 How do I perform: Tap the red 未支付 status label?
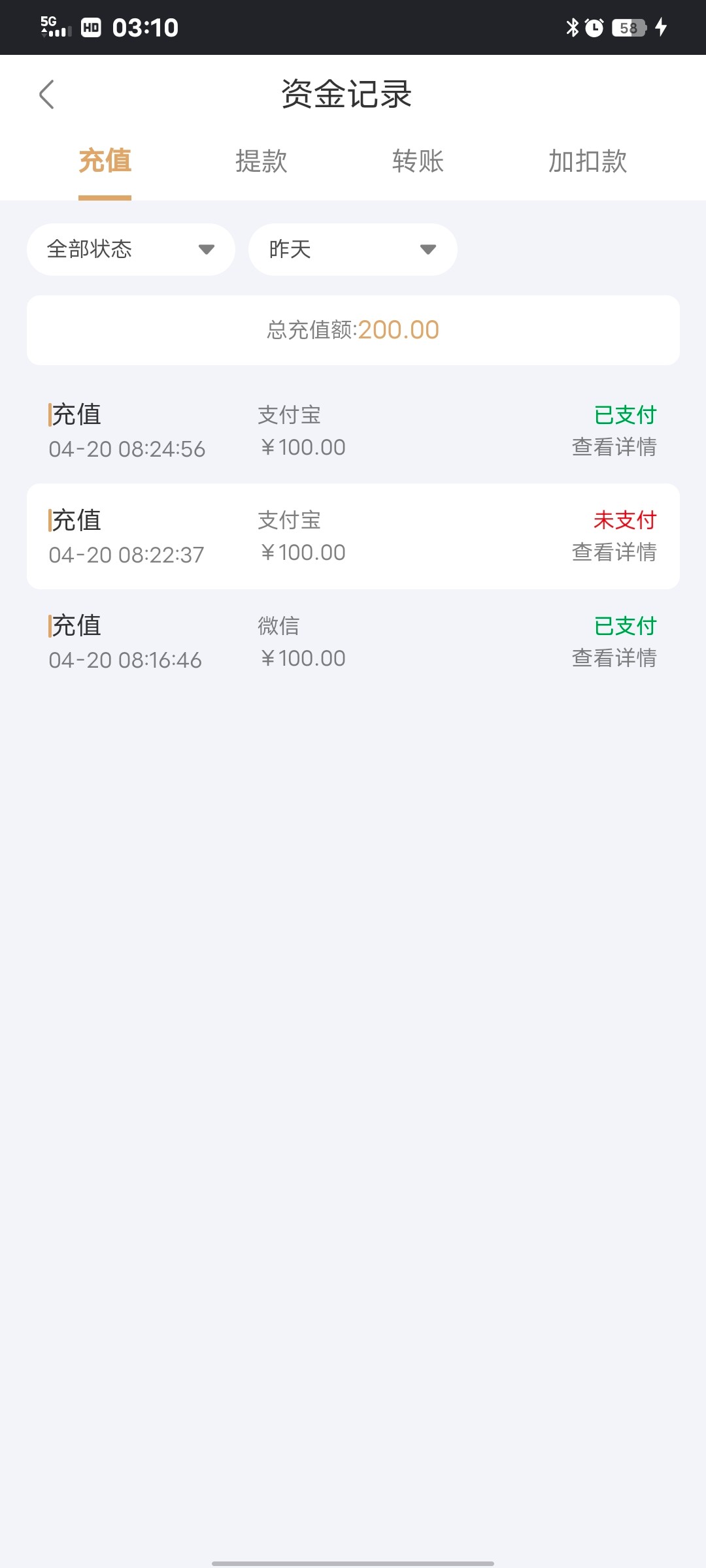pyautogui.click(x=625, y=520)
